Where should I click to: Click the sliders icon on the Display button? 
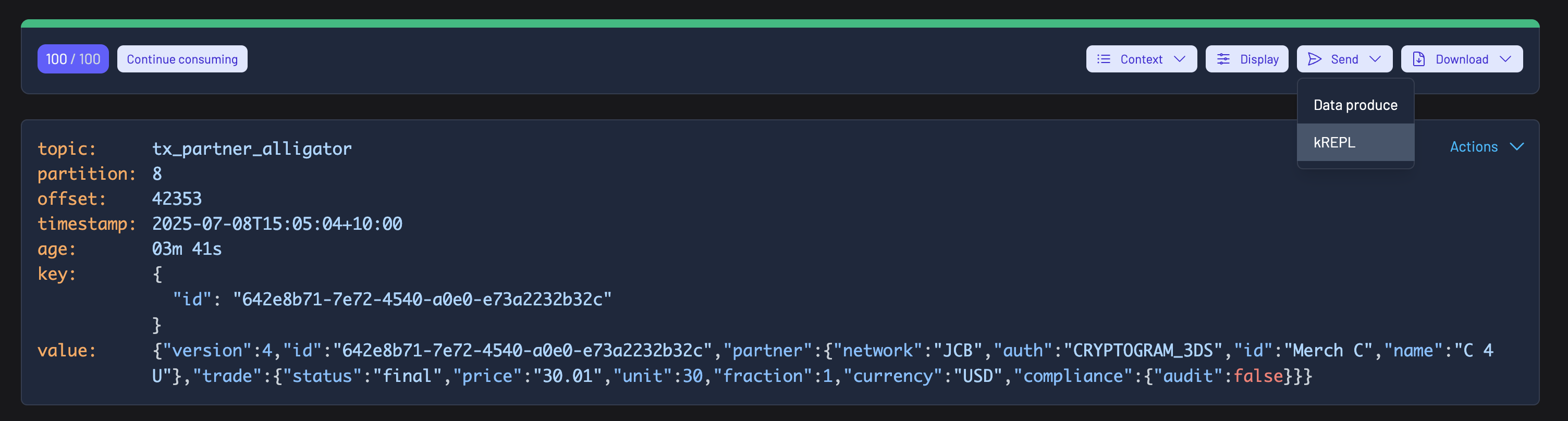(x=1223, y=59)
